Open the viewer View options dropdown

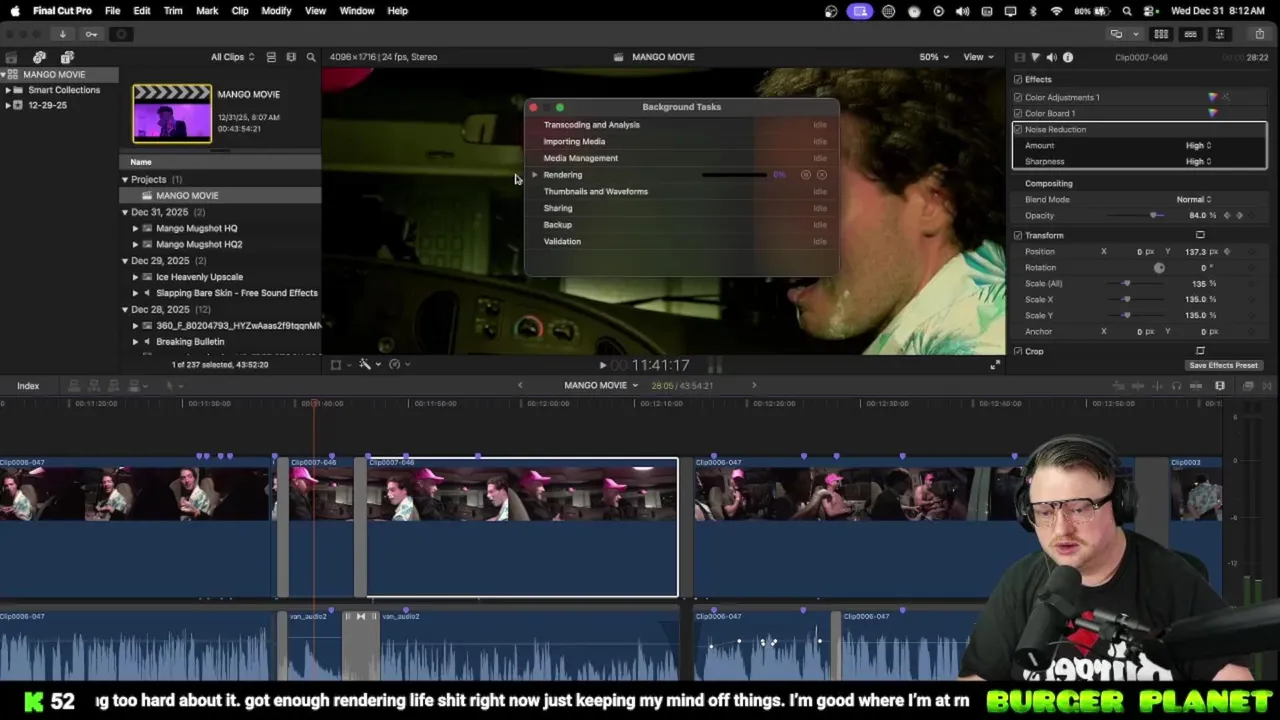[x=977, y=57]
